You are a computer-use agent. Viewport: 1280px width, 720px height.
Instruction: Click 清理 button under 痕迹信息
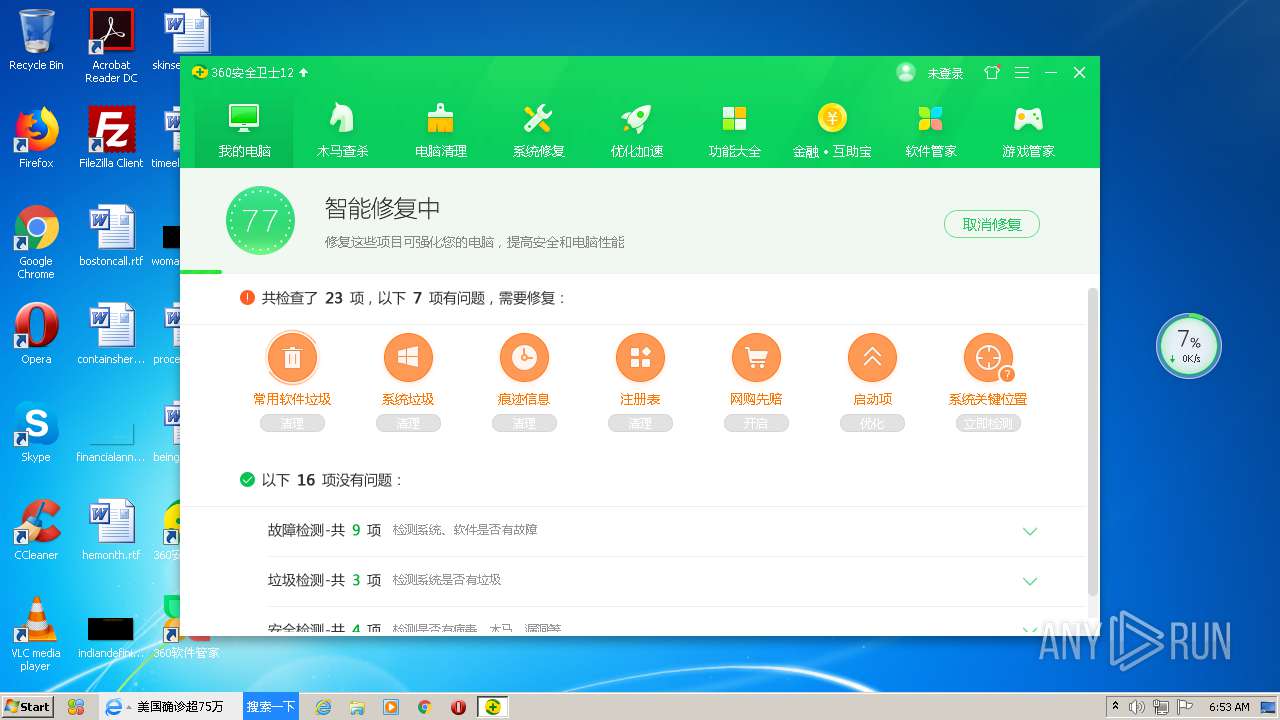coord(524,423)
